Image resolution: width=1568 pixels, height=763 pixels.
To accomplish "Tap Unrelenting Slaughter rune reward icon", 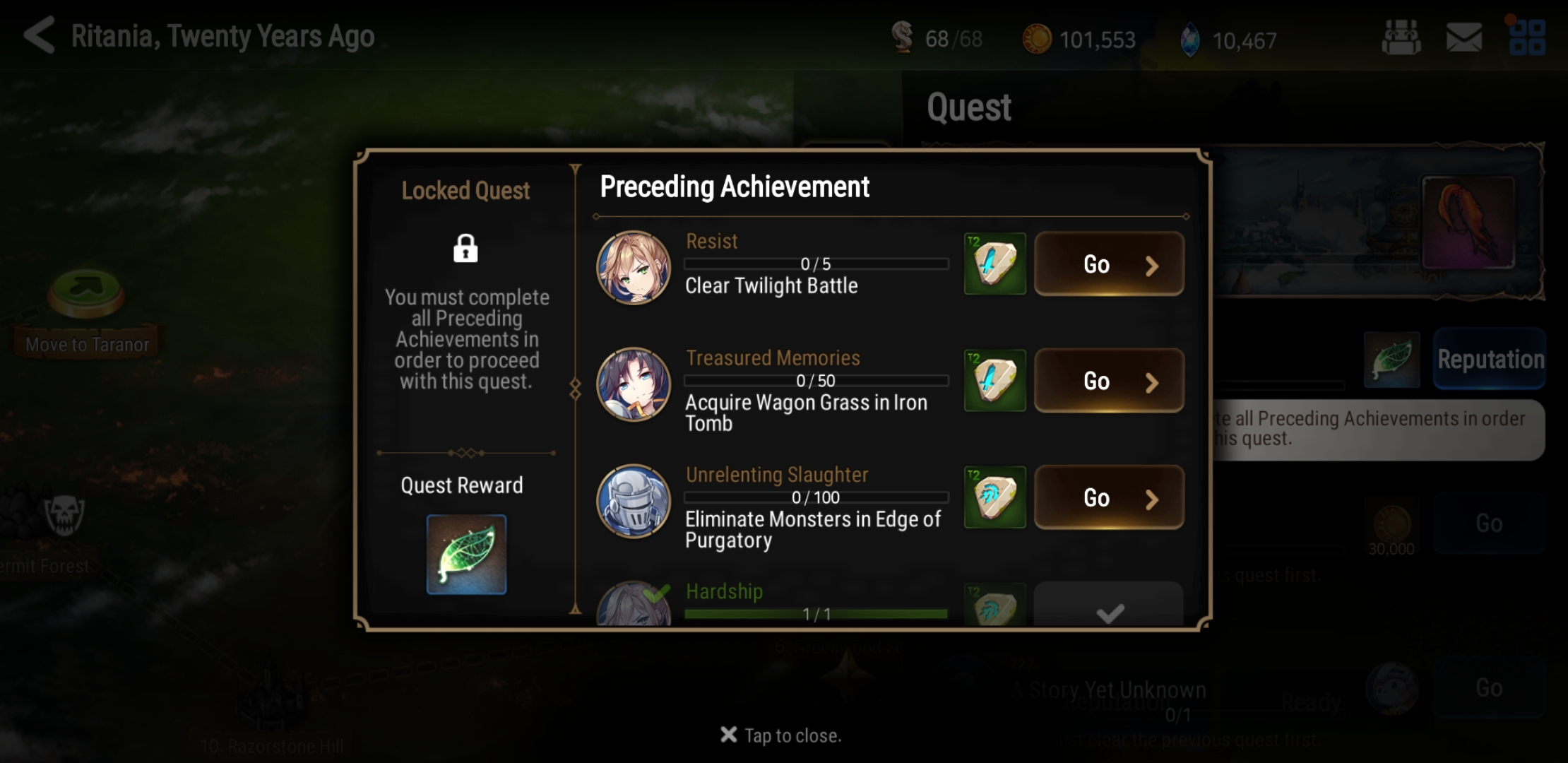I will point(994,497).
